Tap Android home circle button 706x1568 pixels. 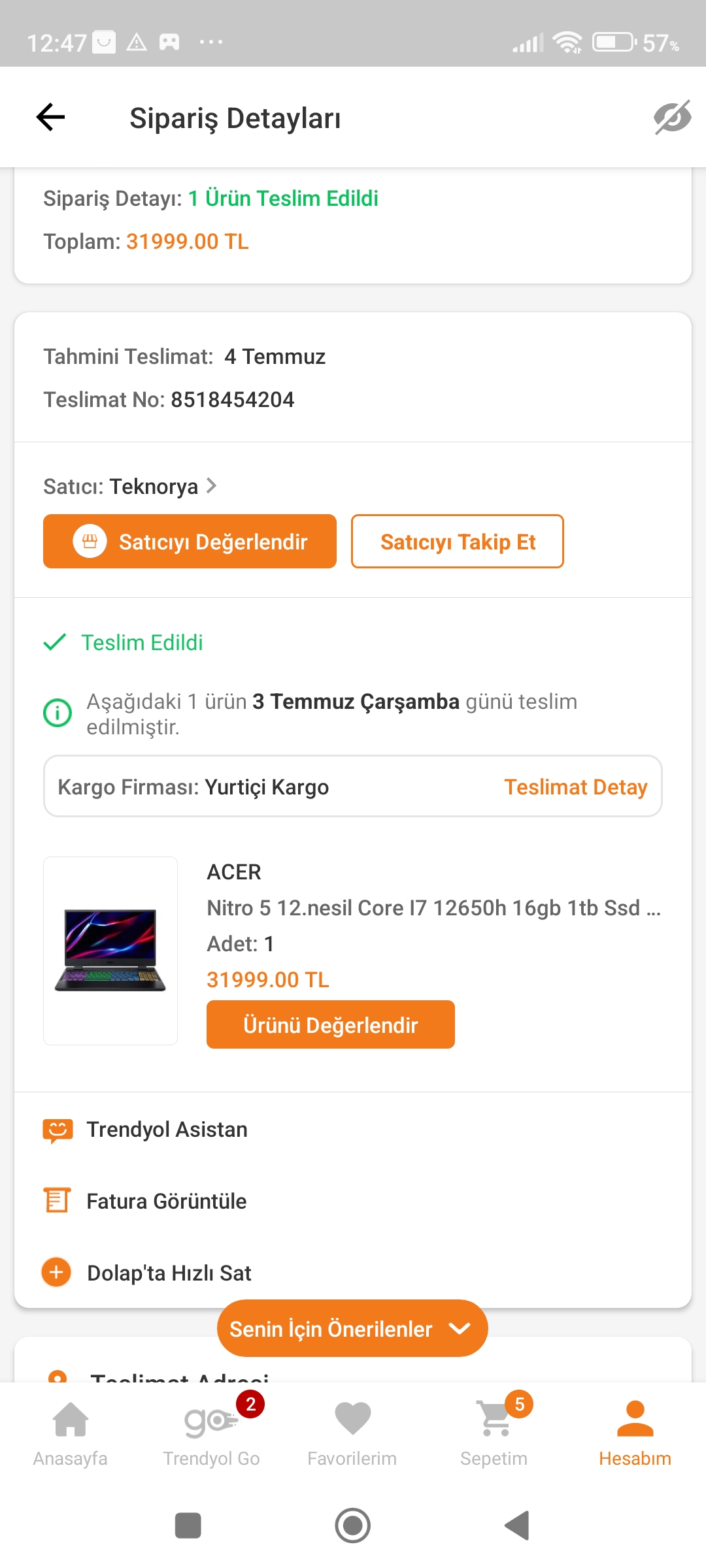tap(352, 1526)
